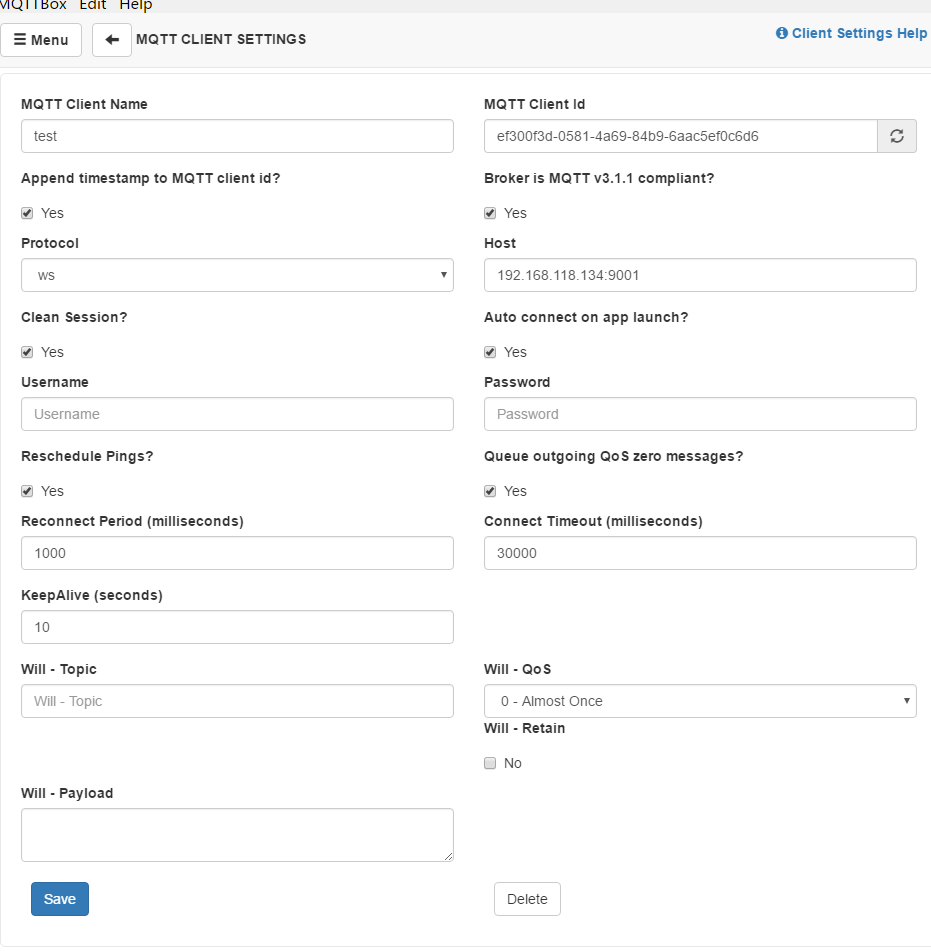The width and height of the screenshot is (931, 951).
Task: Disable Auto connect on app launch
Action: tap(490, 352)
